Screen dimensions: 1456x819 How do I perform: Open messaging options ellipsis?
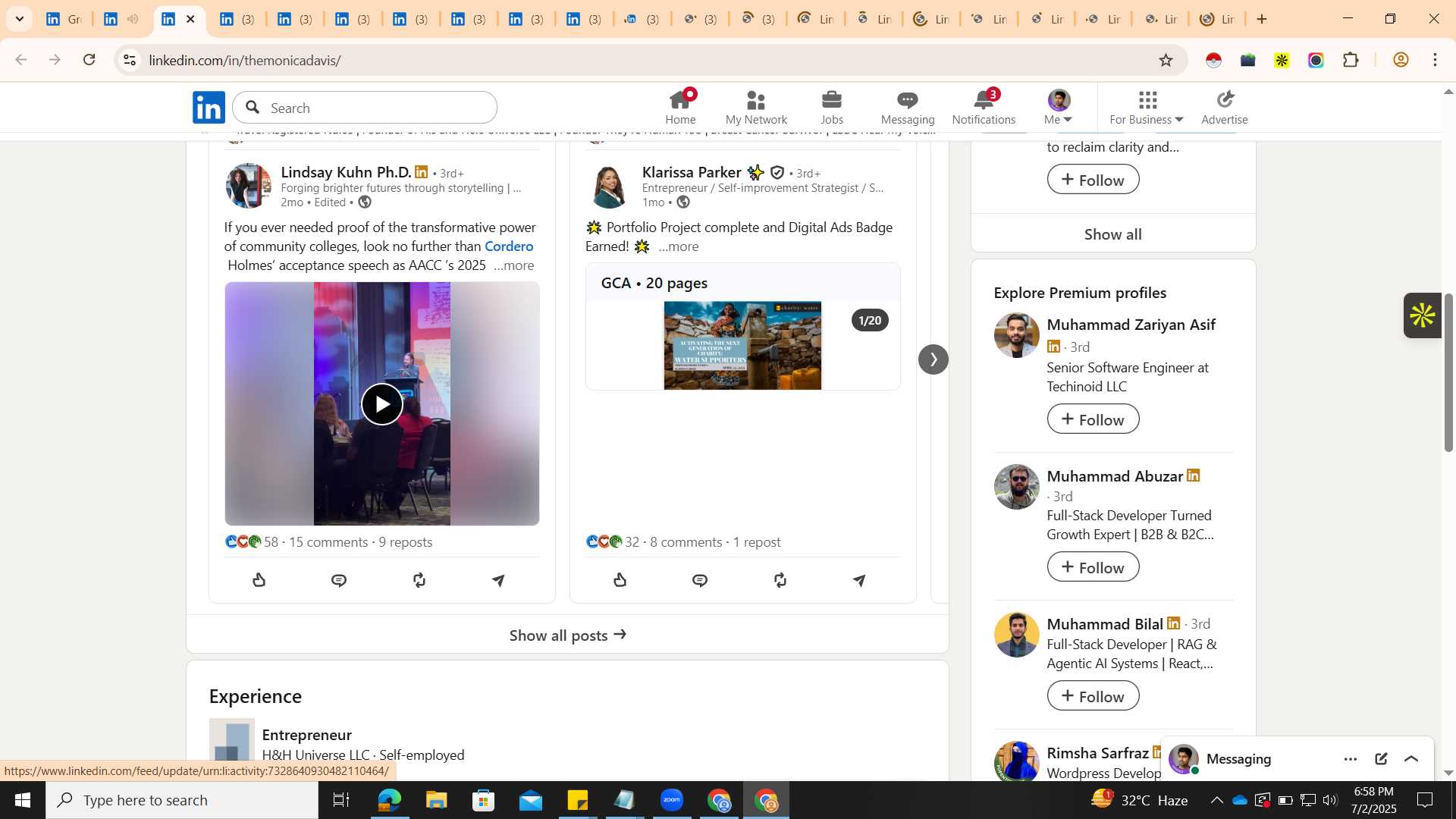[1351, 759]
